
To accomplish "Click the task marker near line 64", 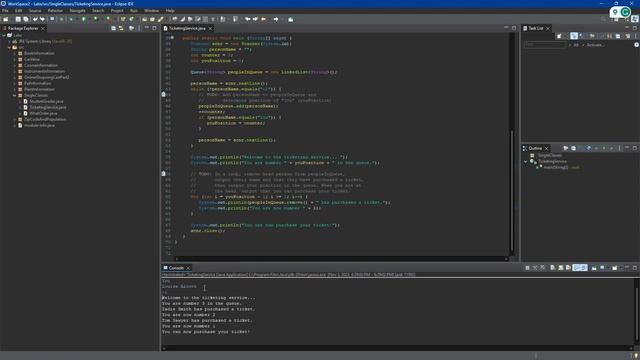I will click(164, 94).
